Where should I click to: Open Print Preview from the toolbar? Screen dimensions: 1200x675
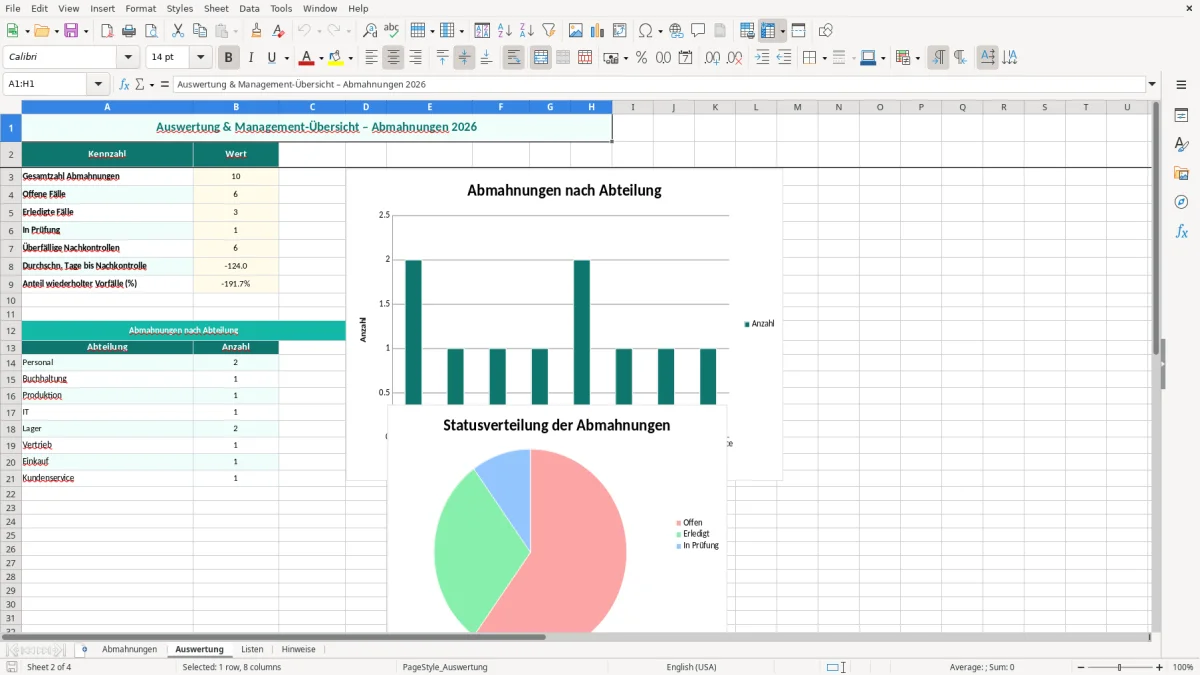pos(151,31)
